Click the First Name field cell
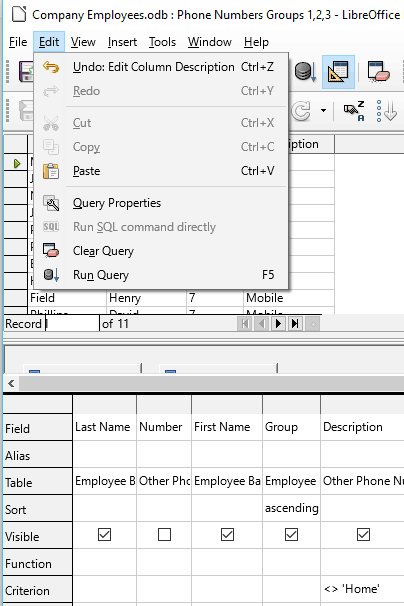The width and height of the screenshot is (404, 606). point(227,427)
